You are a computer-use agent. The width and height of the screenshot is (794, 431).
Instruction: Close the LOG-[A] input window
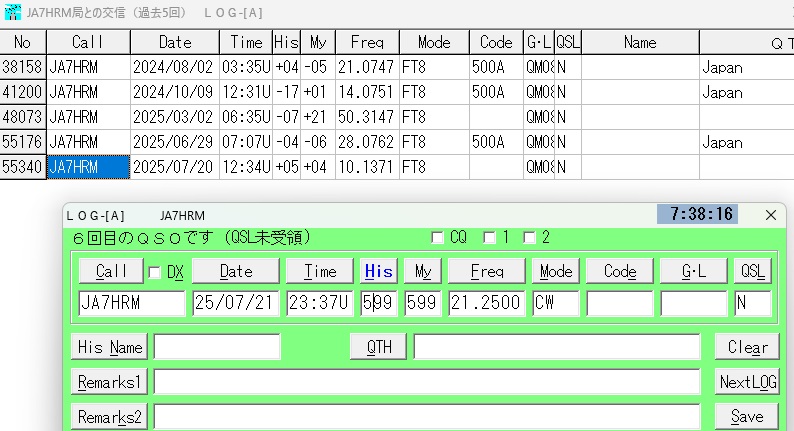[x=770, y=215]
